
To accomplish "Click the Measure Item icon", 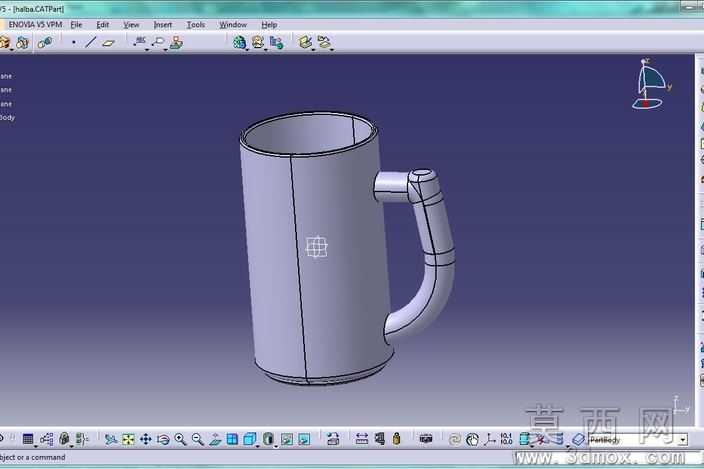I will (x=380, y=439).
